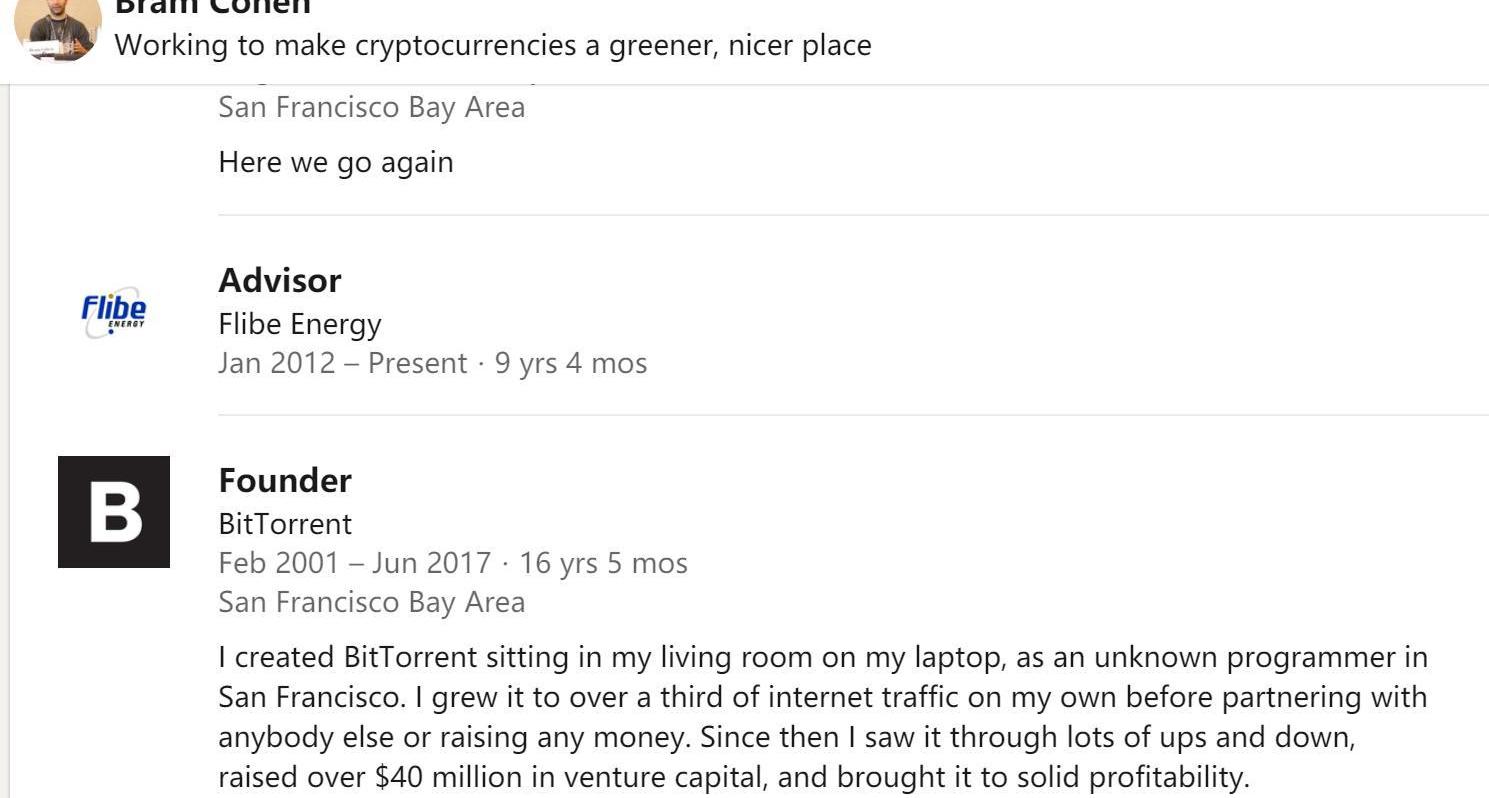Click the '$40 million in venture capital' line
The height and width of the screenshot is (798, 1489).
tap(734, 777)
